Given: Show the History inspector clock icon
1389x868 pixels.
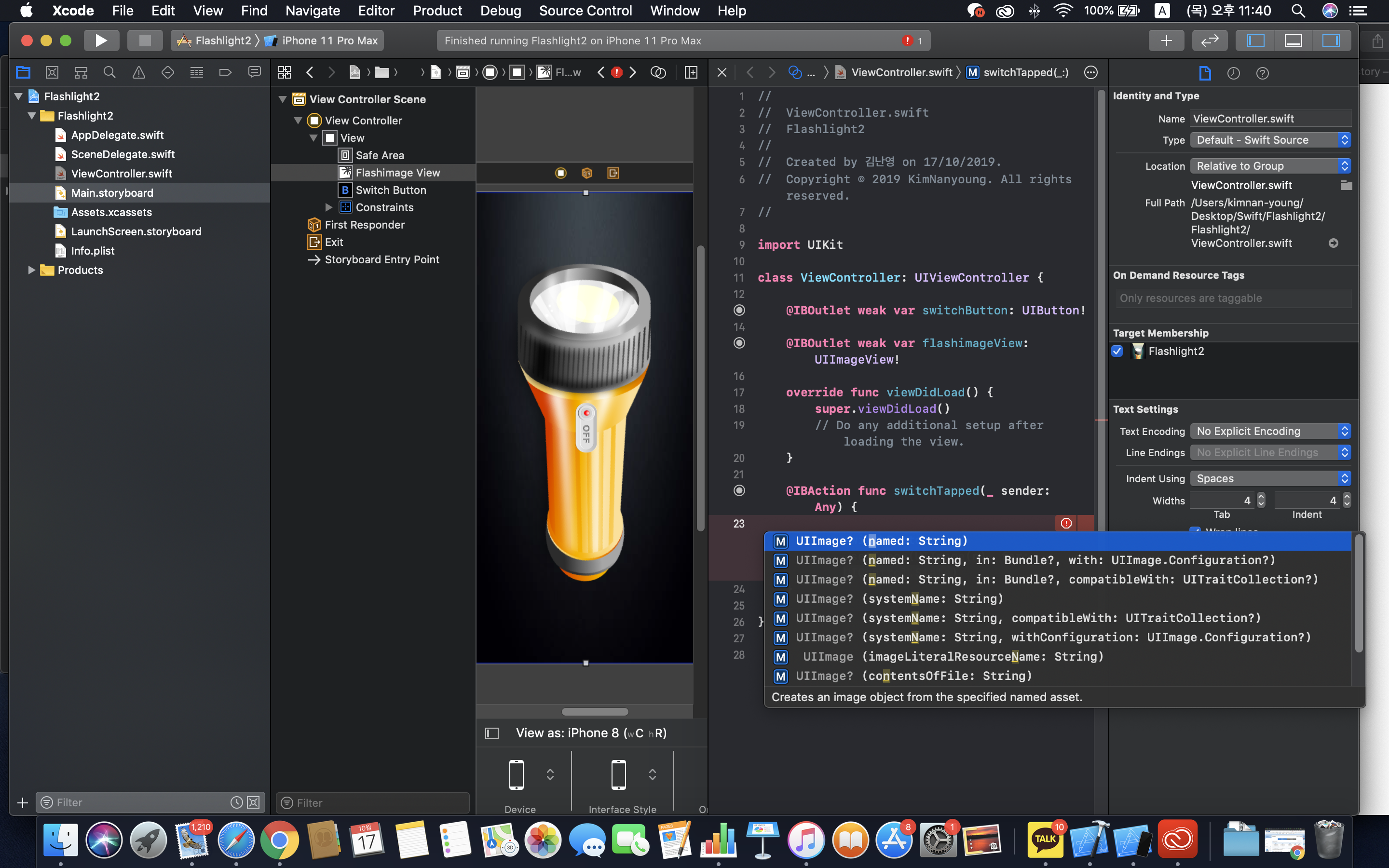Looking at the screenshot, I should point(1233,73).
